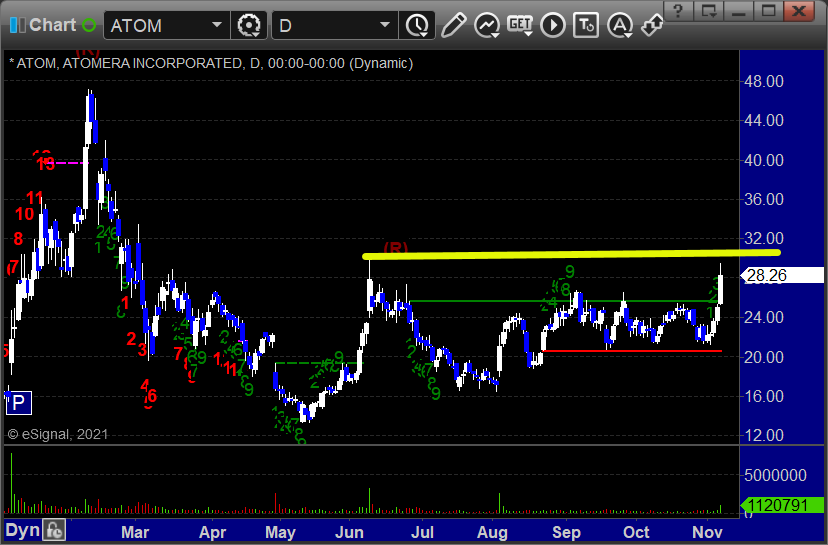Expand the interval dropdown arrow
Image resolution: width=828 pixels, height=545 pixels.
coord(385,25)
